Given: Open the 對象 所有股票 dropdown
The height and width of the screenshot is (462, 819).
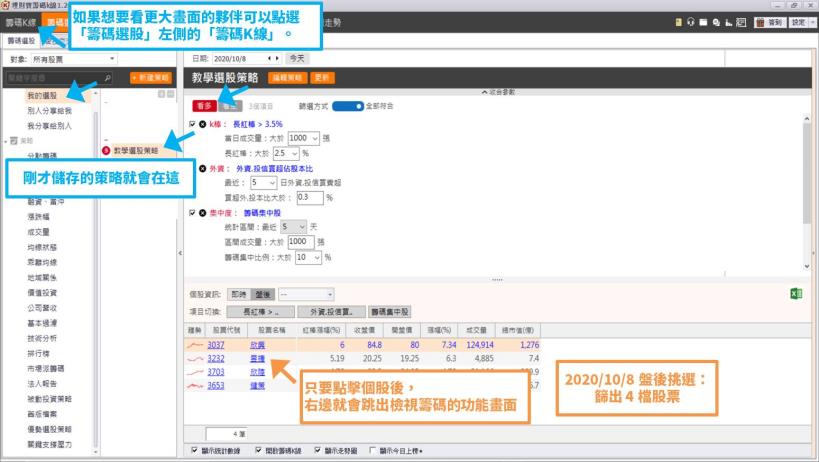Looking at the screenshot, I should coord(74,59).
